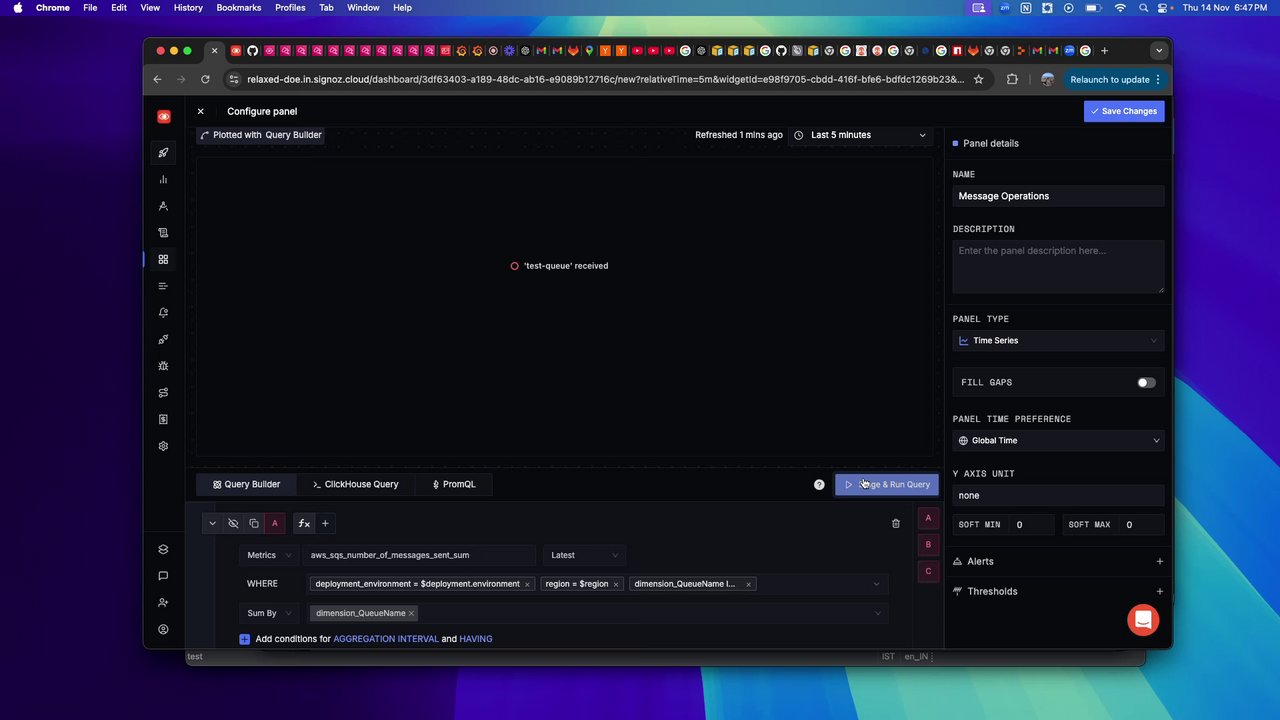Open Services bar-chart icon in sidebar
Screen dimensions: 1280x720
click(x=163, y=179)
